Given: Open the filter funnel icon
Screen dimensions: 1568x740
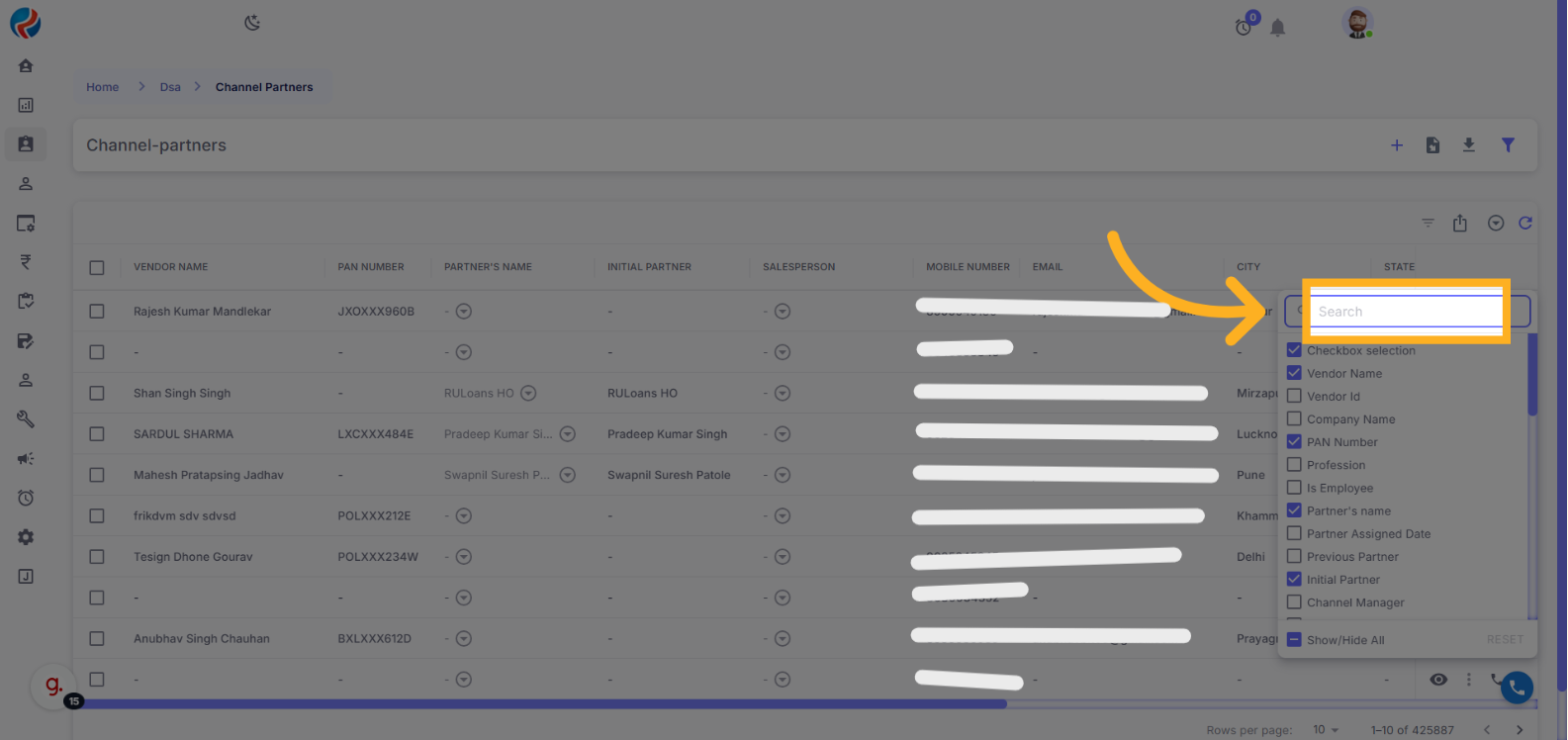Looking at the screenshot, I should tap(1508, 145).
